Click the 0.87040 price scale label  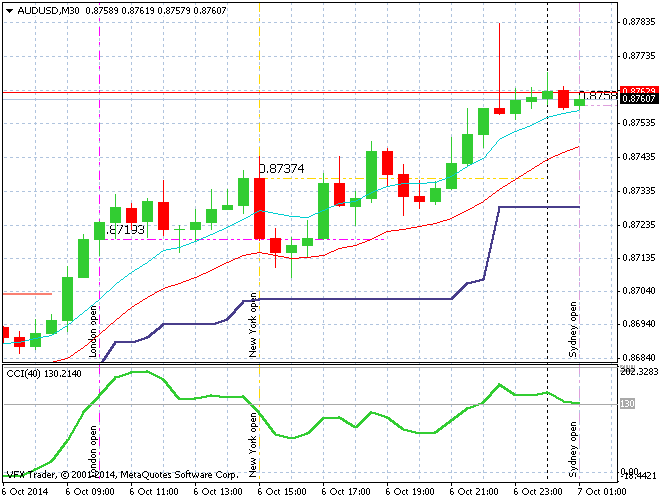point(637,291)
